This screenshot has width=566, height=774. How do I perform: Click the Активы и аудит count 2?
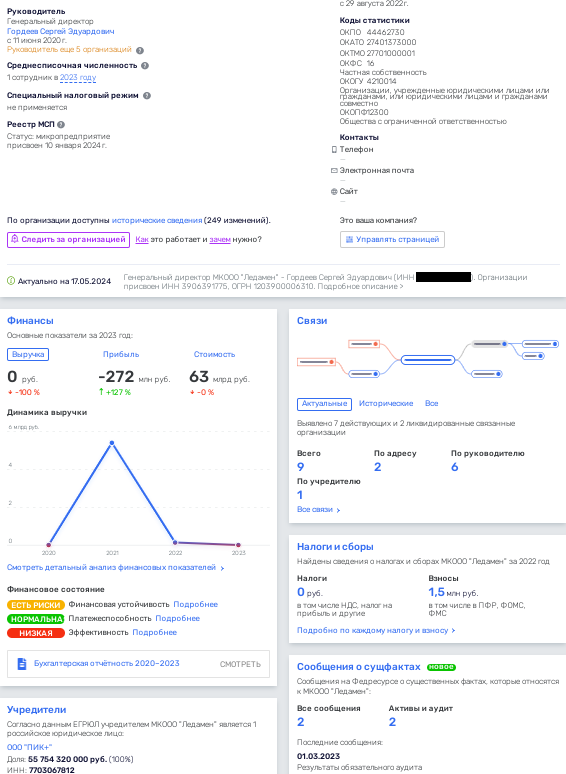tap(392, 722)
